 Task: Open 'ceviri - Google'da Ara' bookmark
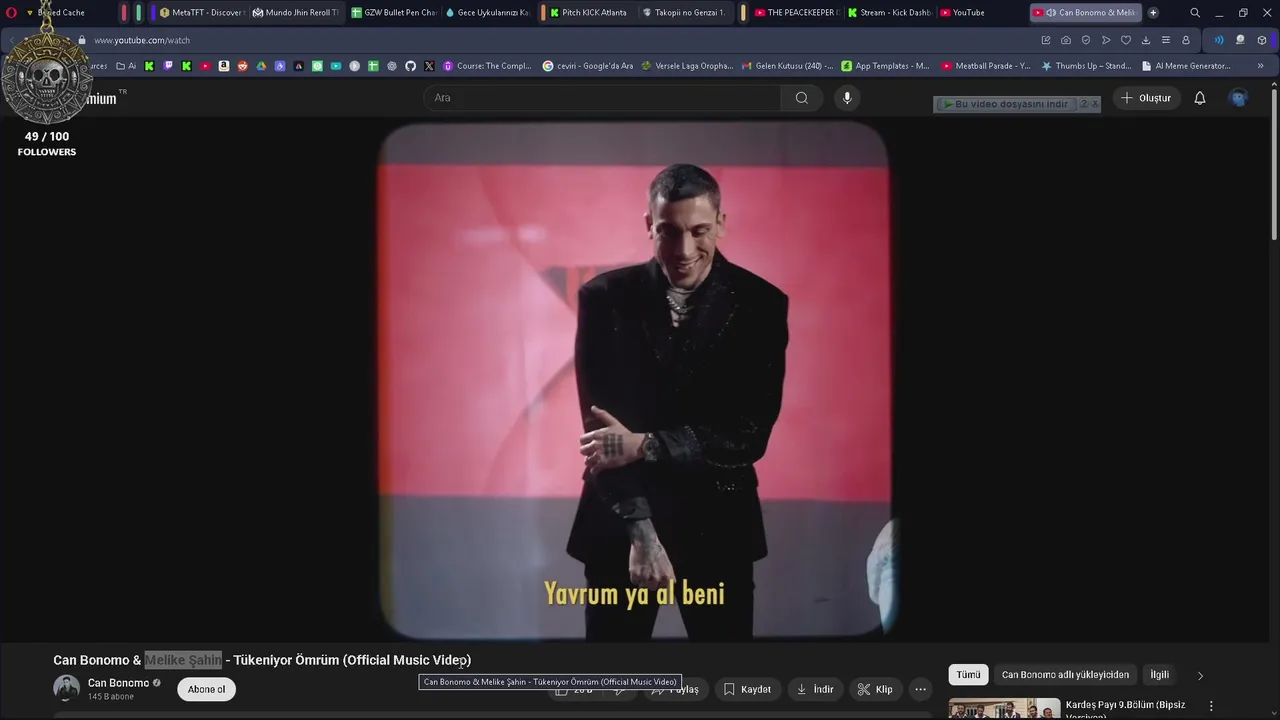tap(588, 66)
